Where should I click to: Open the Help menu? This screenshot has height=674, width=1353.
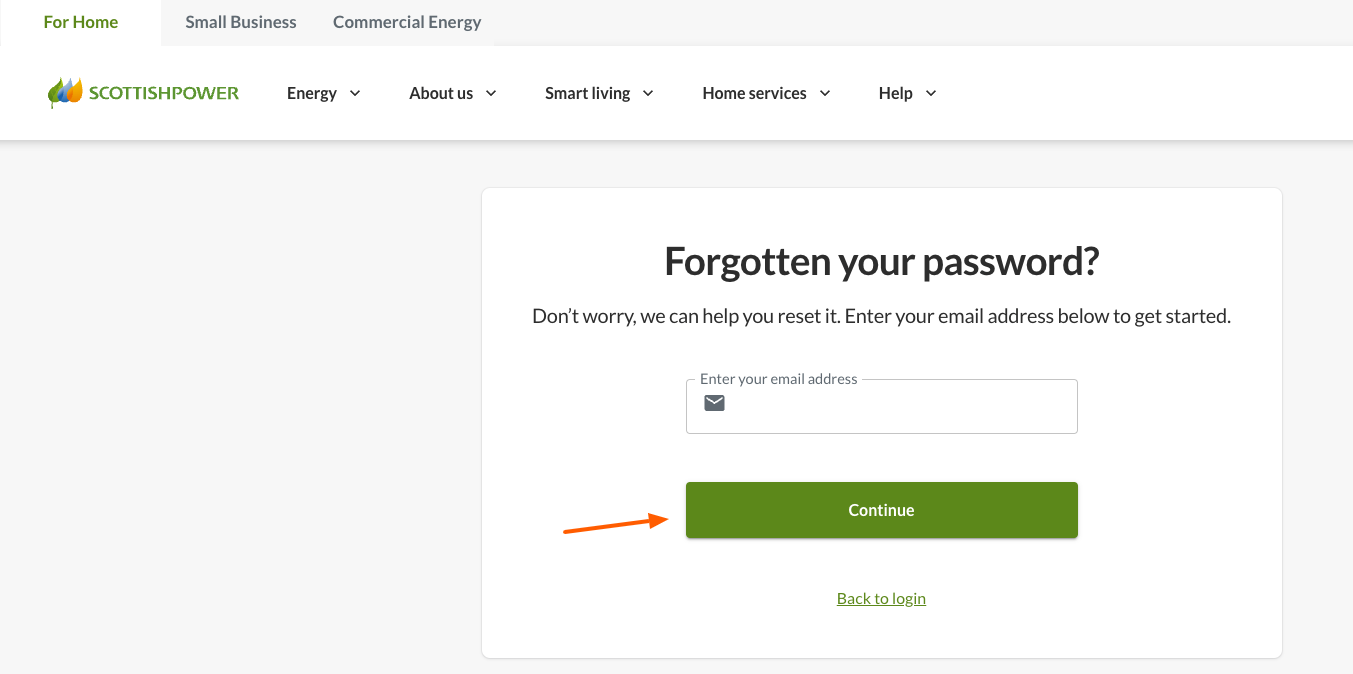896,93
